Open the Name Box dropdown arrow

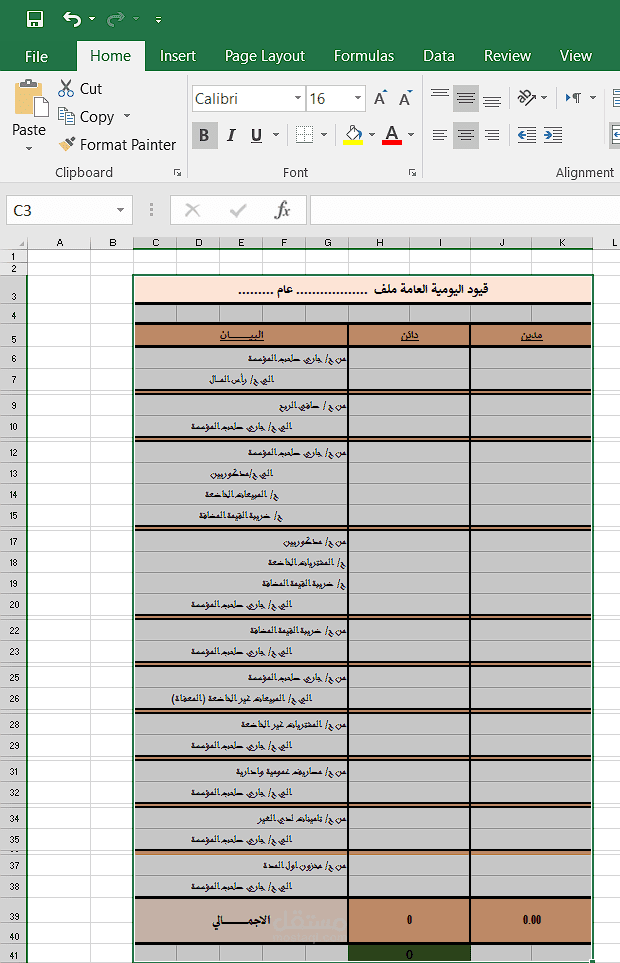[120, 211]
